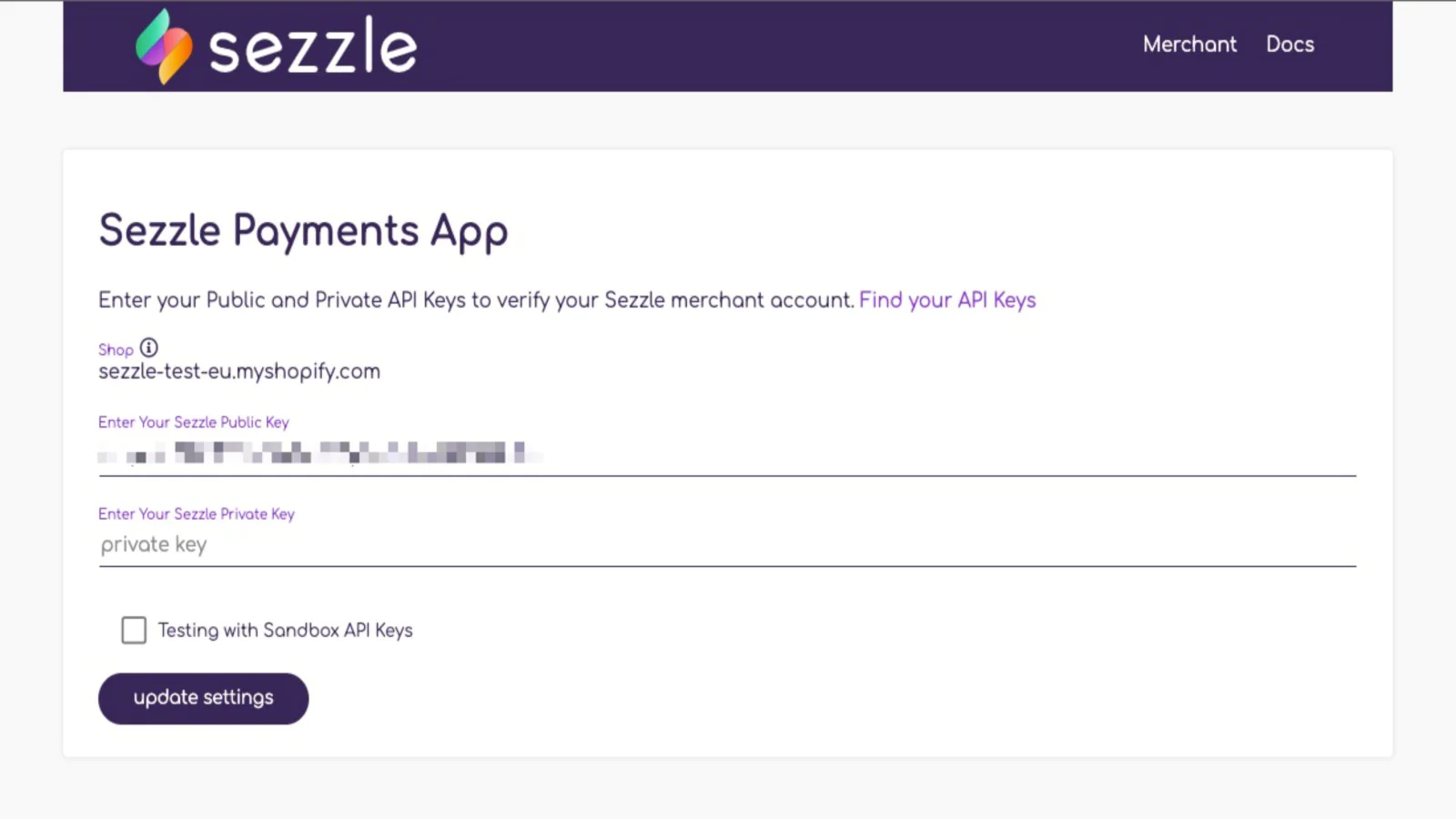Click the "Testing with Sandbox API Keys" label text
The width and height of the screenshot is (1456, 819).
point(285,630)
